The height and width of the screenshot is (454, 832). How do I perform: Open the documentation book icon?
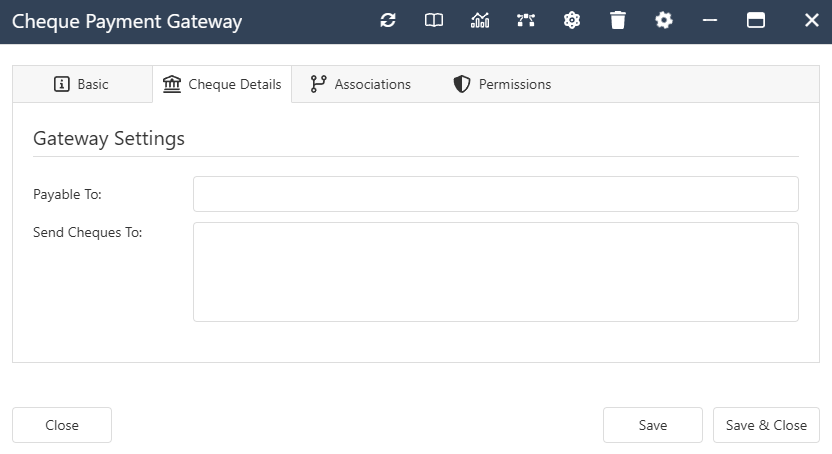pos(434,21)
